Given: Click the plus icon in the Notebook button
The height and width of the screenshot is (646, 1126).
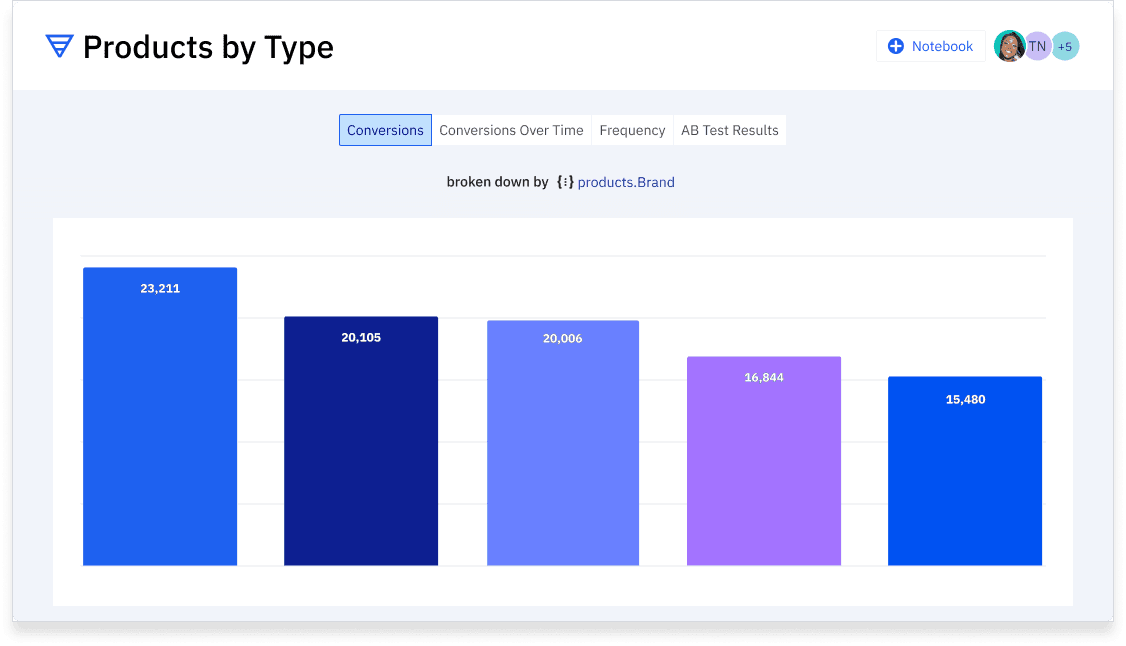Looking at the screenshot, I should [x=896, y=46].
